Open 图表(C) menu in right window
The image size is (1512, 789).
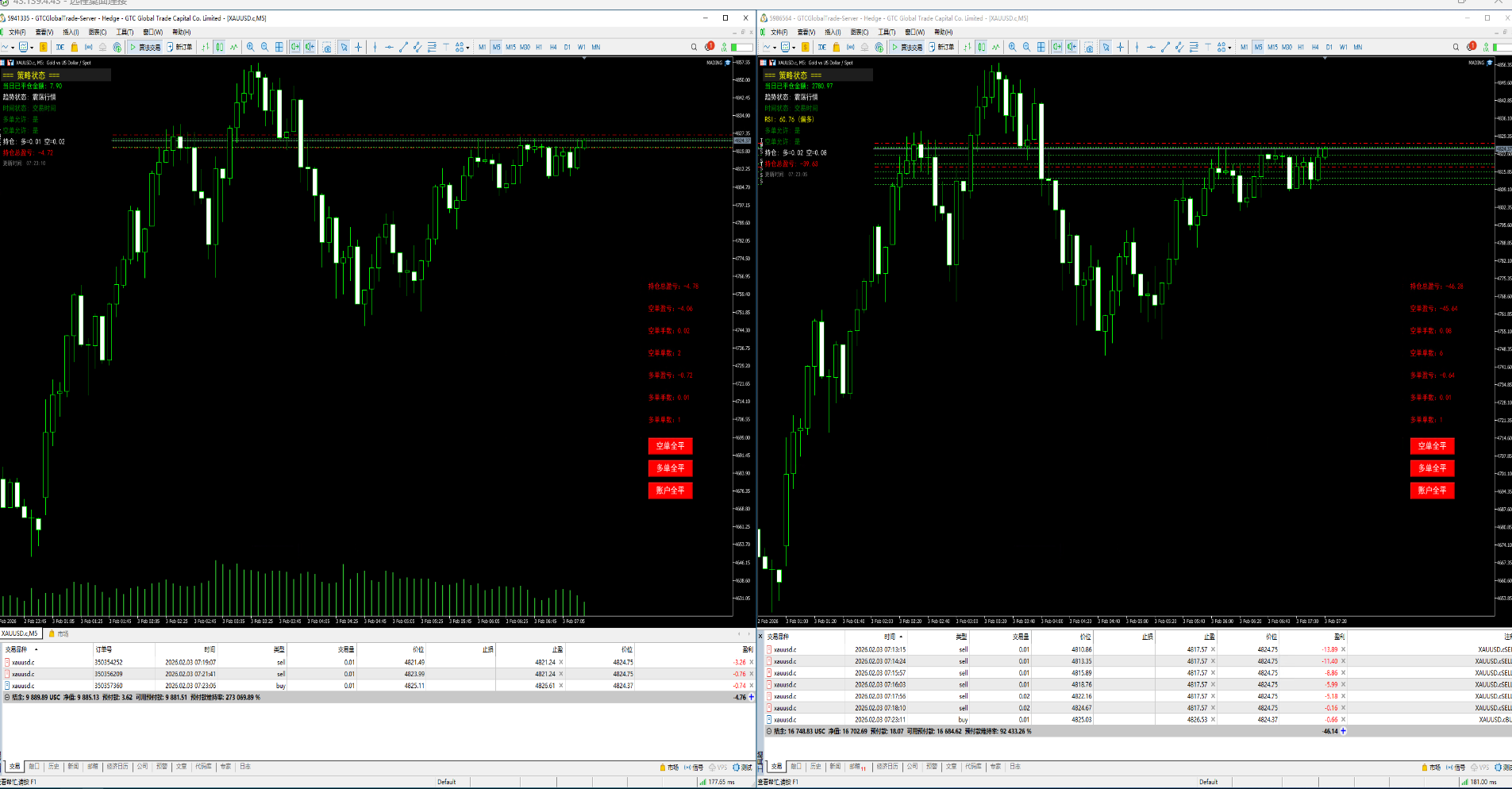[860, 33]
